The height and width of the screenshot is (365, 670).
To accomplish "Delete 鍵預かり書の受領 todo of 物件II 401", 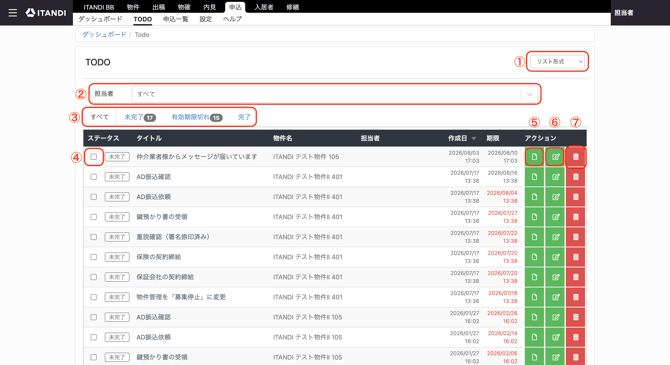I will 576,217.
